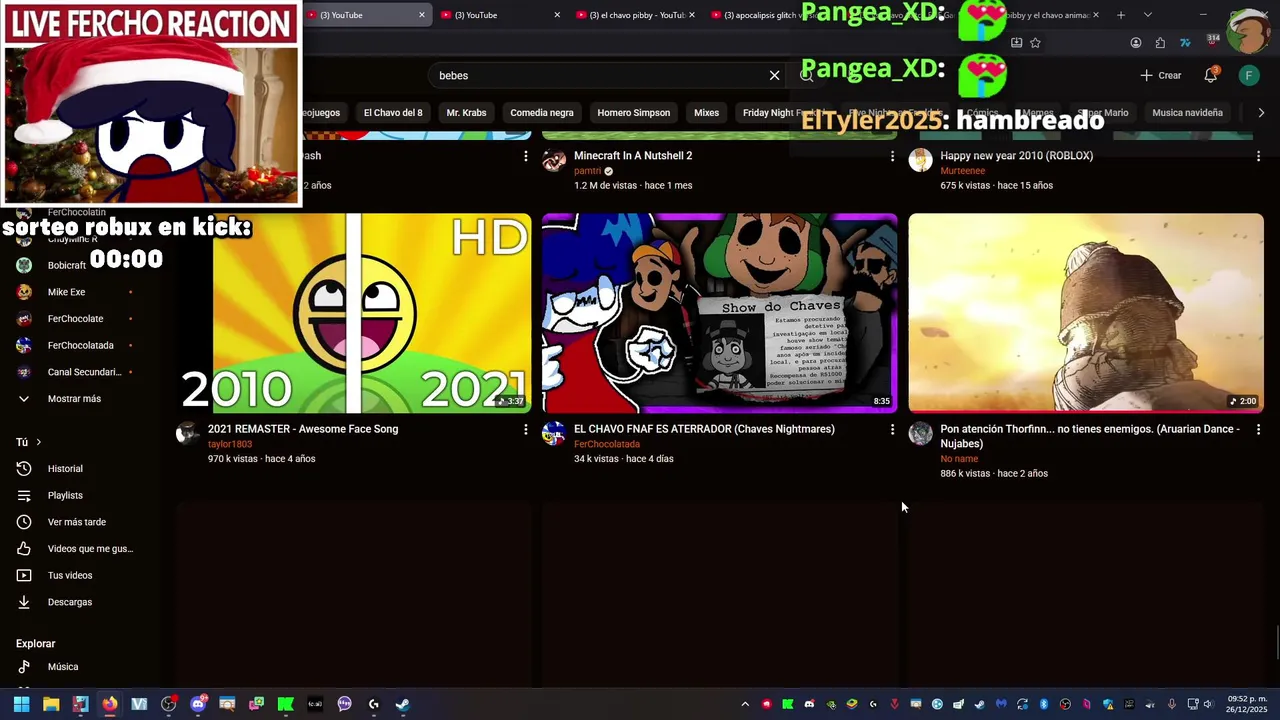Image resolution: width=1280 pixels, height=720 pixels.
Task: Bookmark this page with star icon
Action: [x=1035, y=43]
